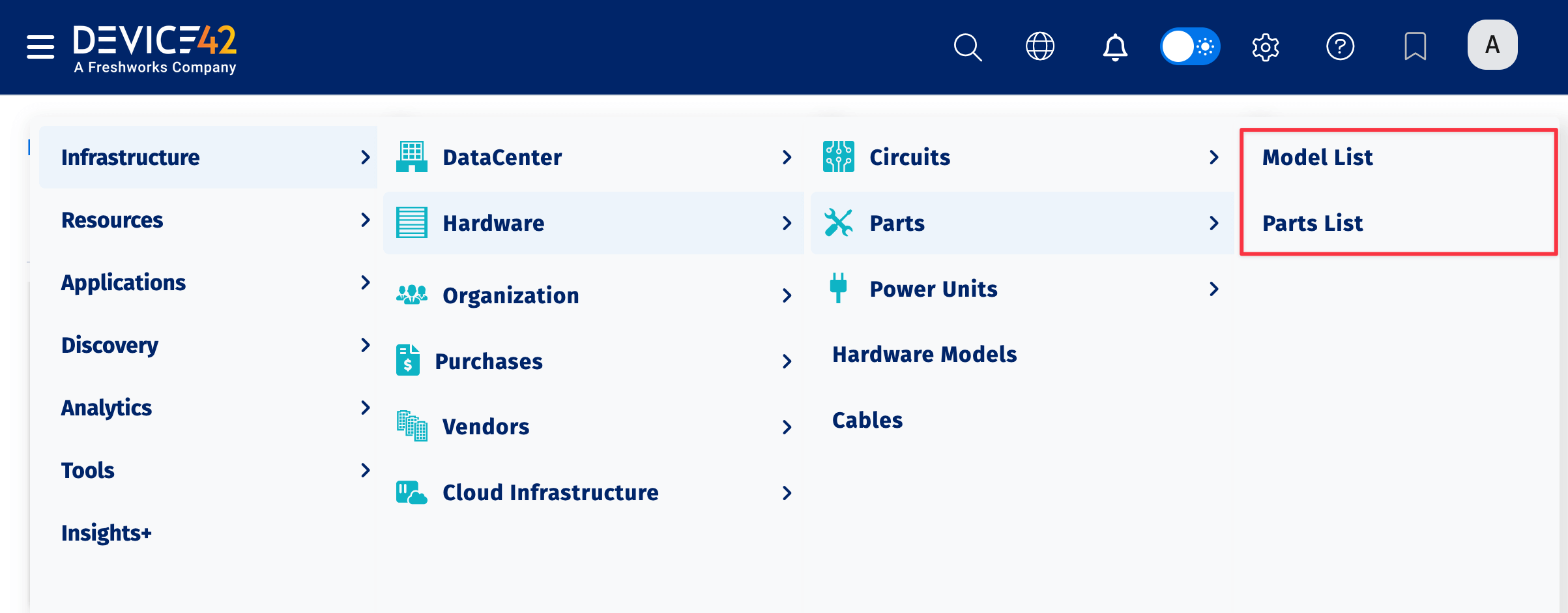Image resolution: width=1568 pixels, height=613 pixels.
Task: Select the Insights+ menu entry
Action: click(106, 533)
